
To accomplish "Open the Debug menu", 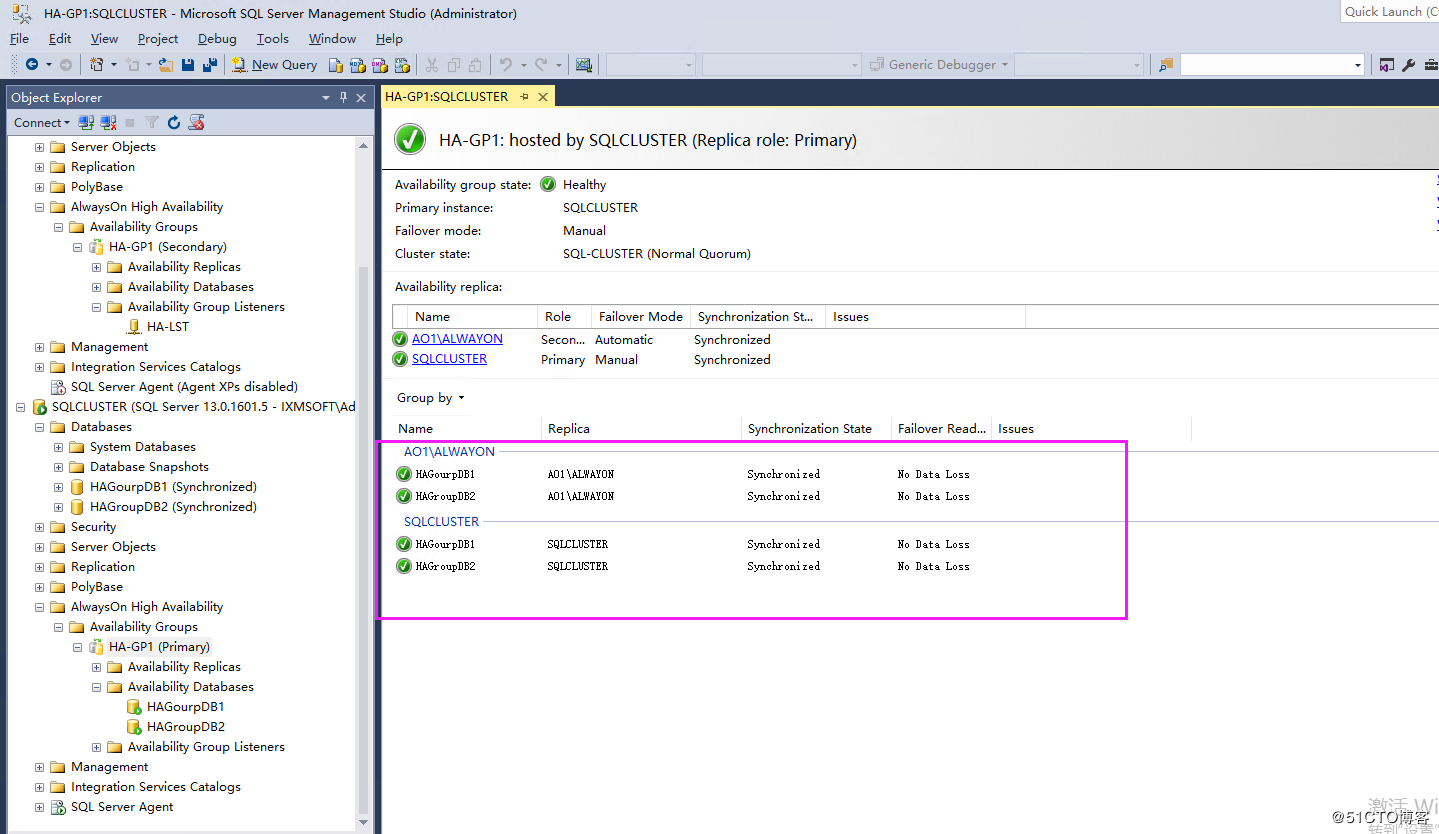I will tap(217, 38).
